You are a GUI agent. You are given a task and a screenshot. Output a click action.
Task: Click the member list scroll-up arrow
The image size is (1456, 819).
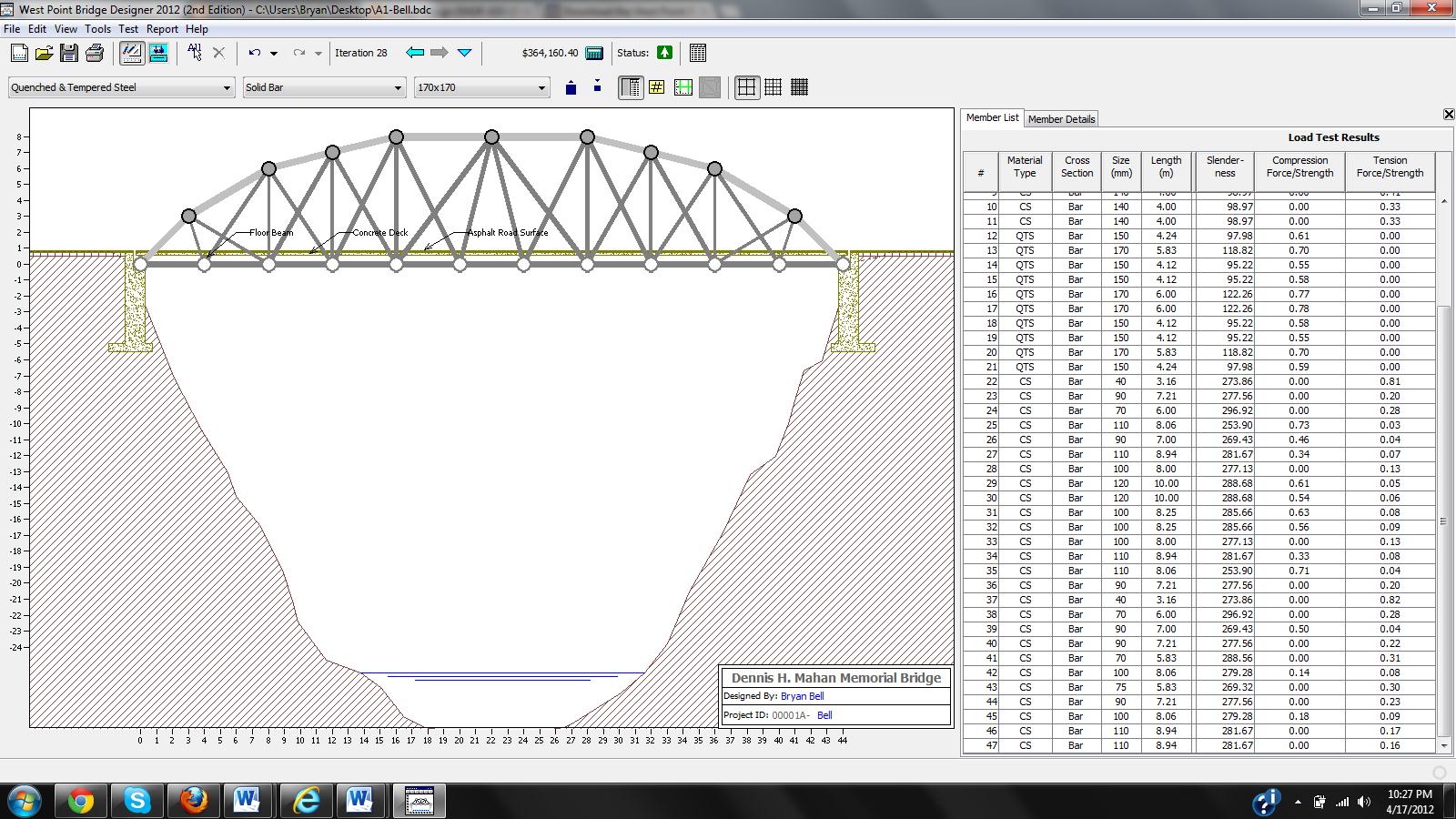1443,199
